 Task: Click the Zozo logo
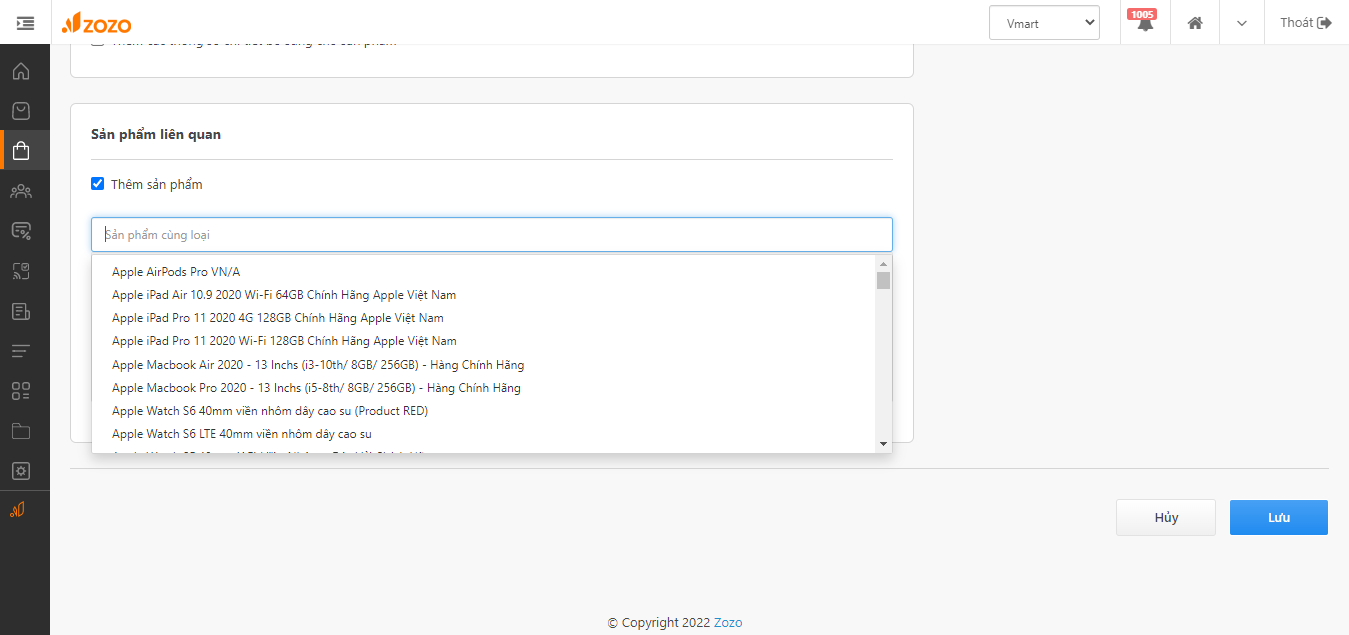click(x=96, y=23)
